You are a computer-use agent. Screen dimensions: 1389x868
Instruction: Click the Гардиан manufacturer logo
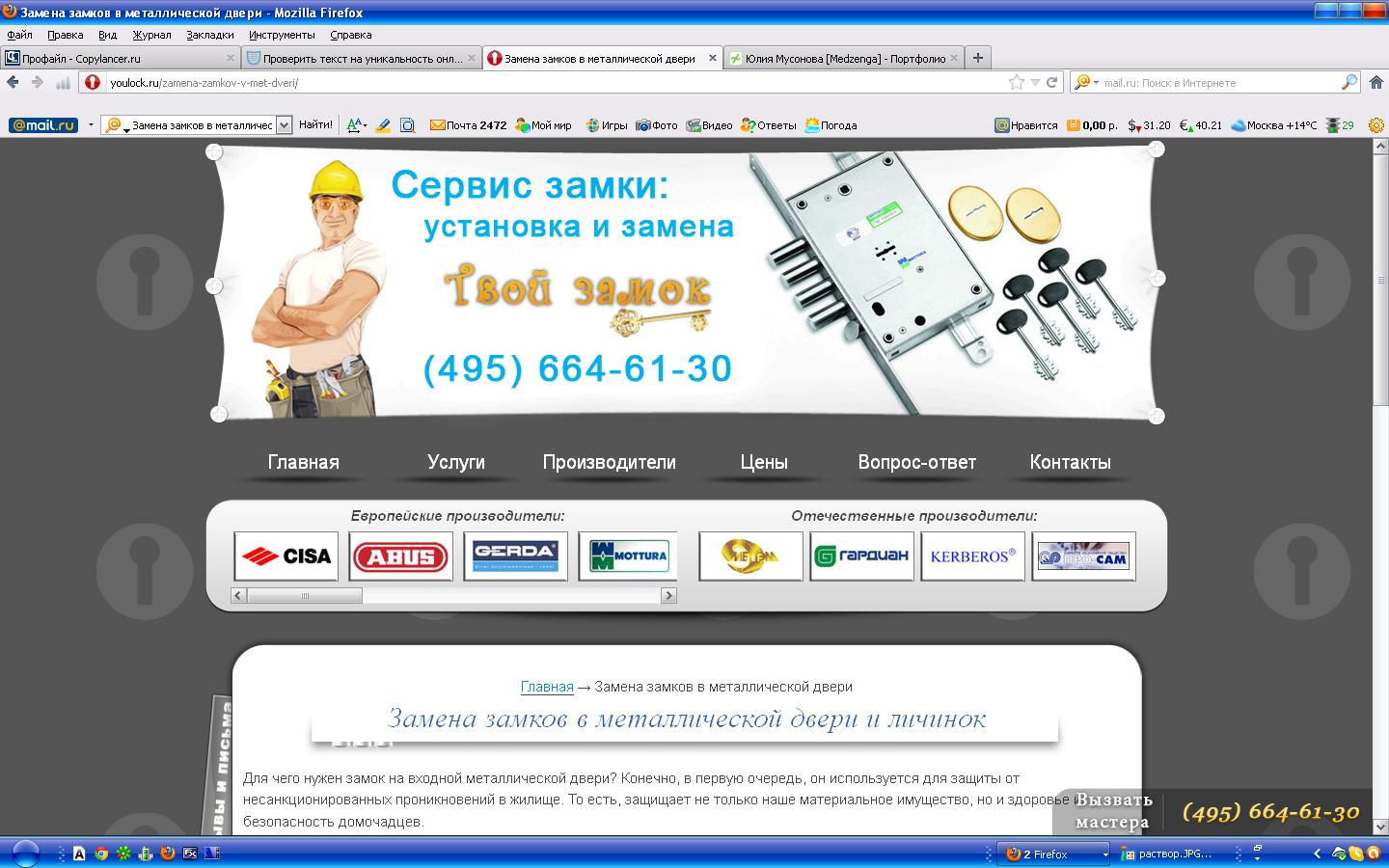click(x=861, y=556)
